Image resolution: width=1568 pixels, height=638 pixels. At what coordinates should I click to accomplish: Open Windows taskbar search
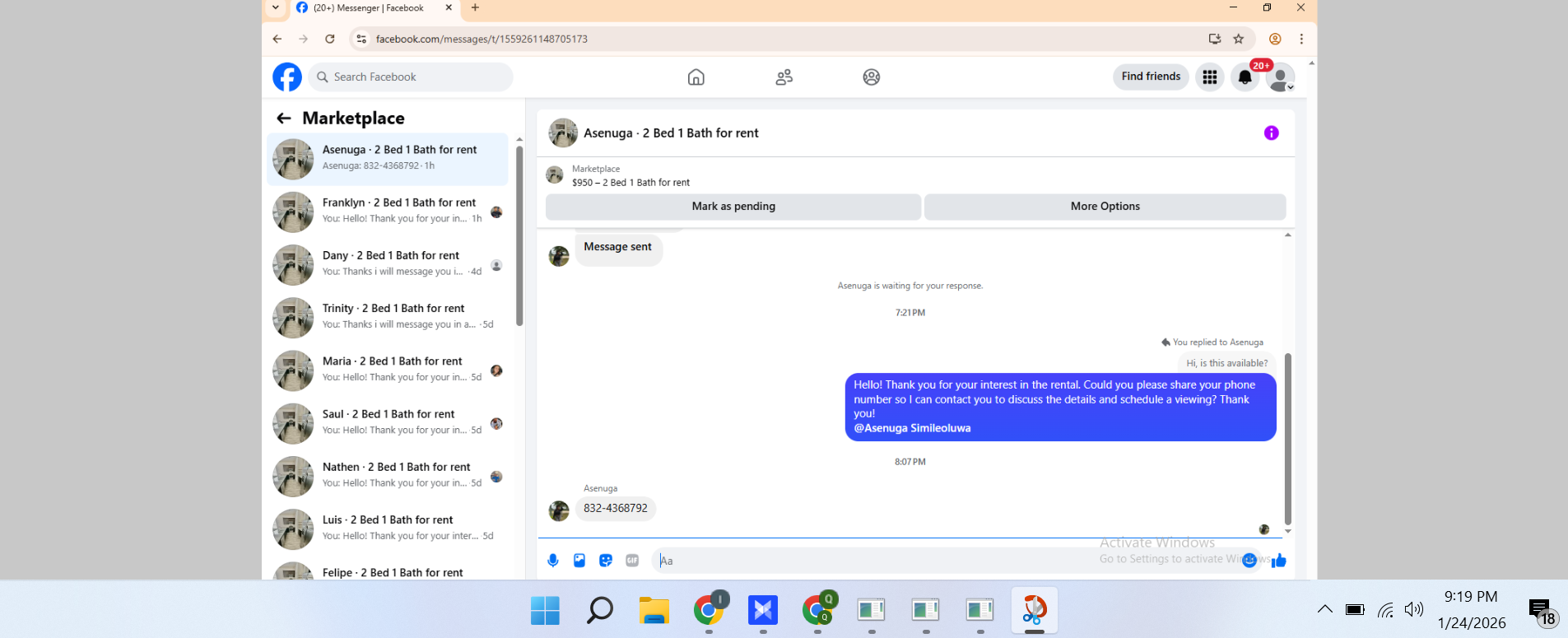click(x=600, y=610)
